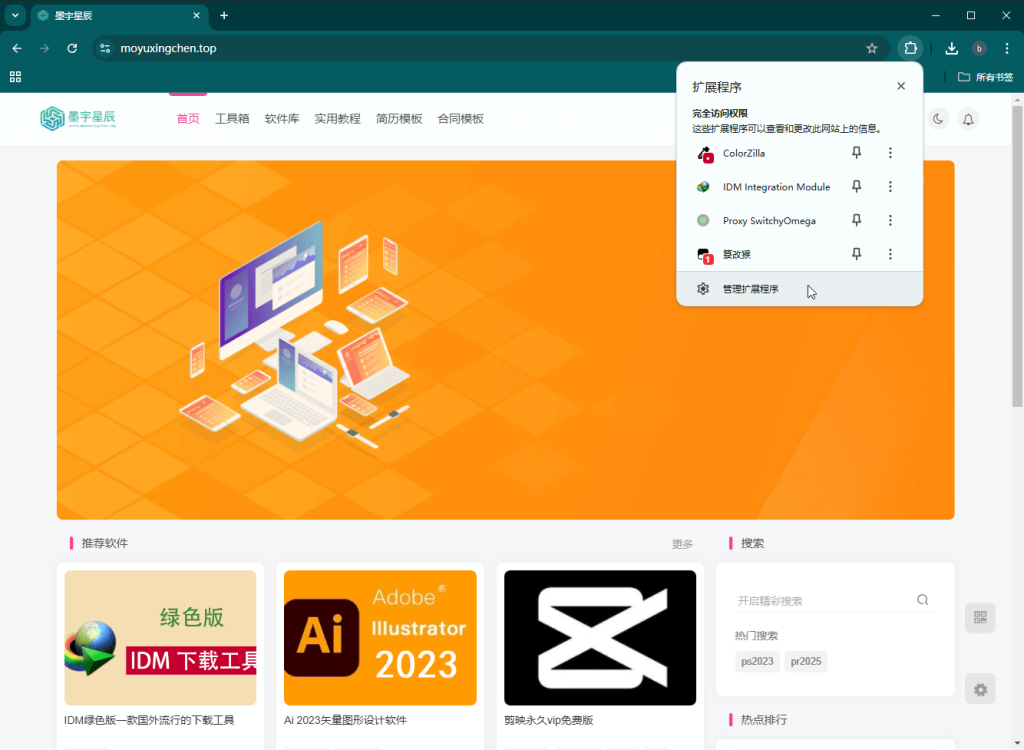Screen dimensions: 1024x750
Task: Click the QR code icon in the sidebar
Action: (x=980, y=617)
